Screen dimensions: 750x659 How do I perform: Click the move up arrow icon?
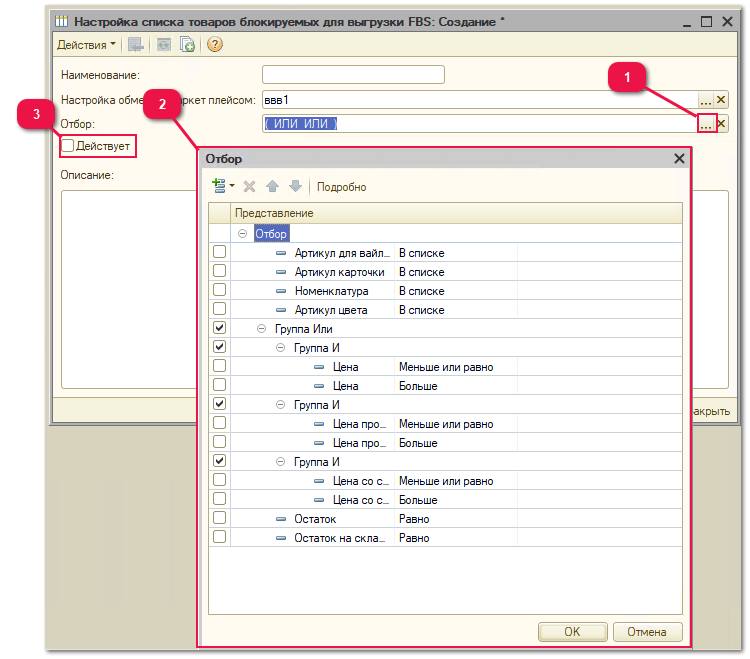[272, 186]
